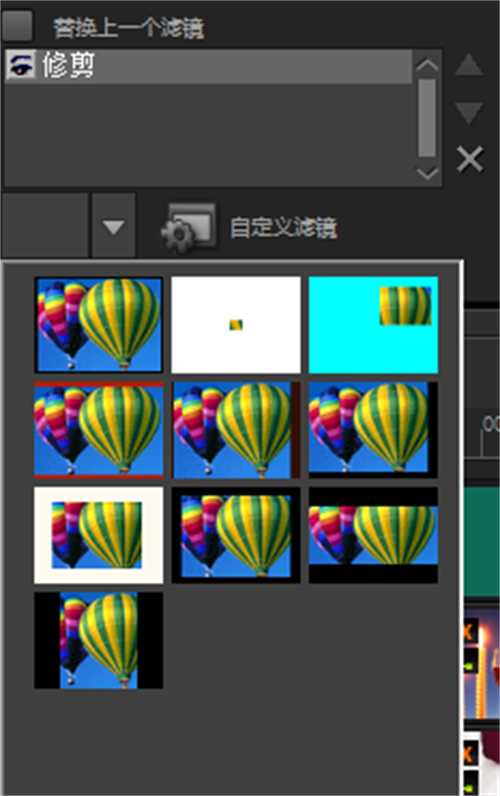Choose the preset with red top and bottom borders

(x=98, y=430)
